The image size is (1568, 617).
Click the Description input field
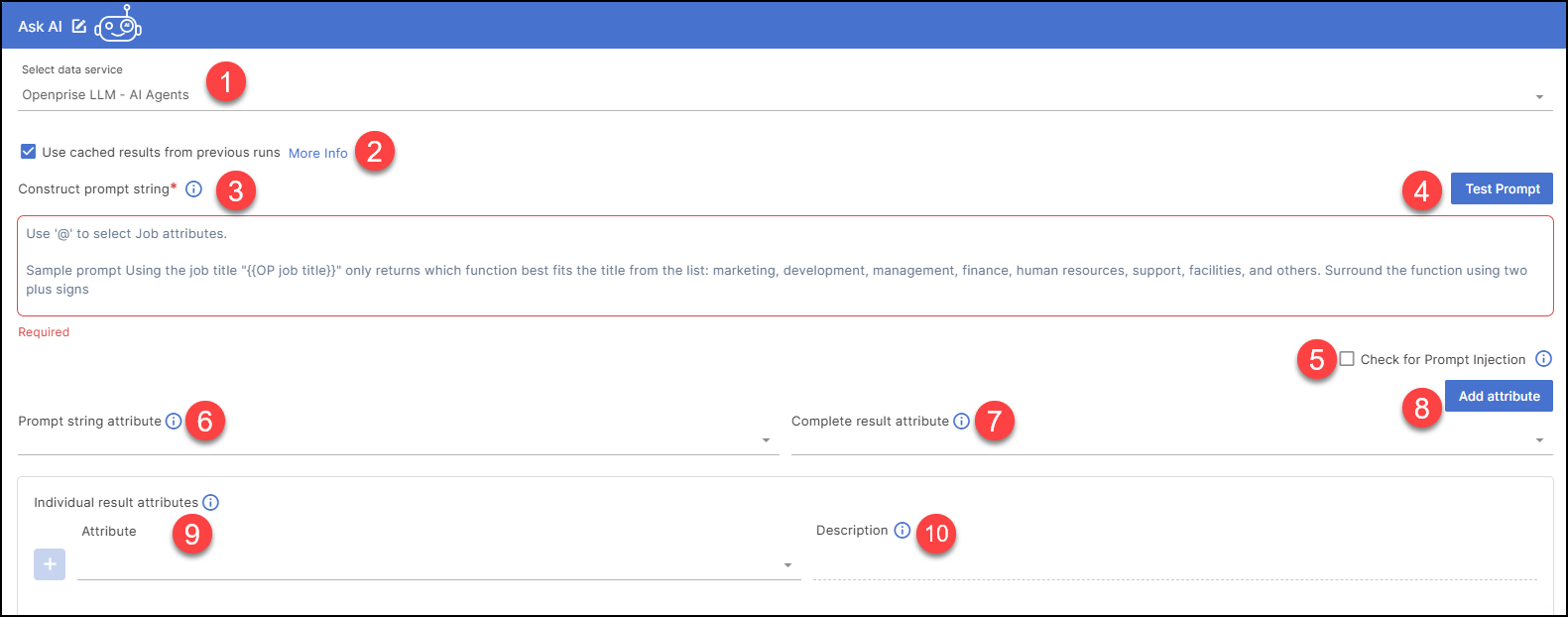(1175, 565)
